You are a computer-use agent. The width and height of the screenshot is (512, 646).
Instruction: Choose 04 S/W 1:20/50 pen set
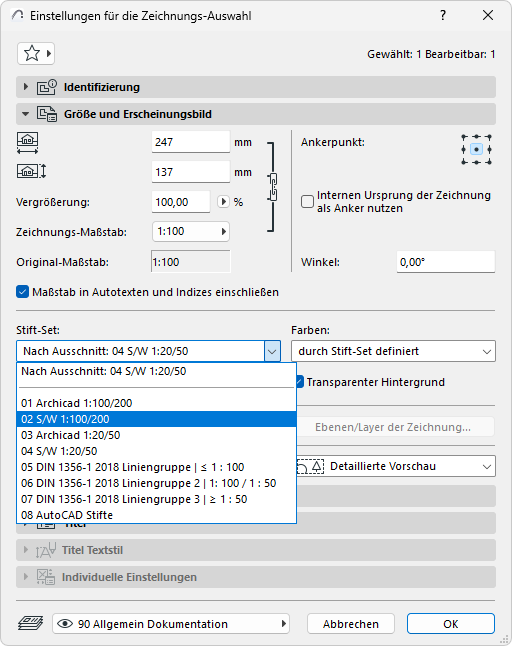[x=157, y=451]
